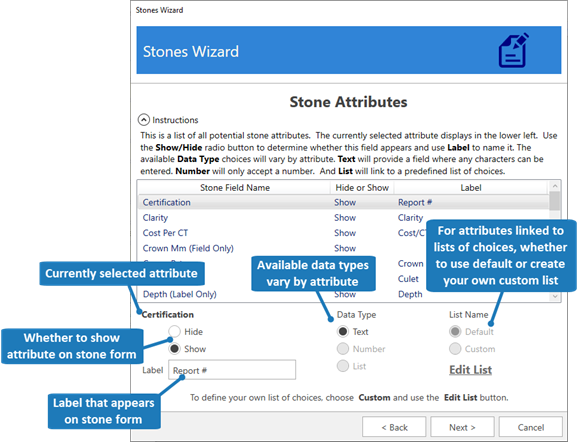578x442 pixels.
Task: Cancel the Stones Wizard
Action: click(530, 427)
